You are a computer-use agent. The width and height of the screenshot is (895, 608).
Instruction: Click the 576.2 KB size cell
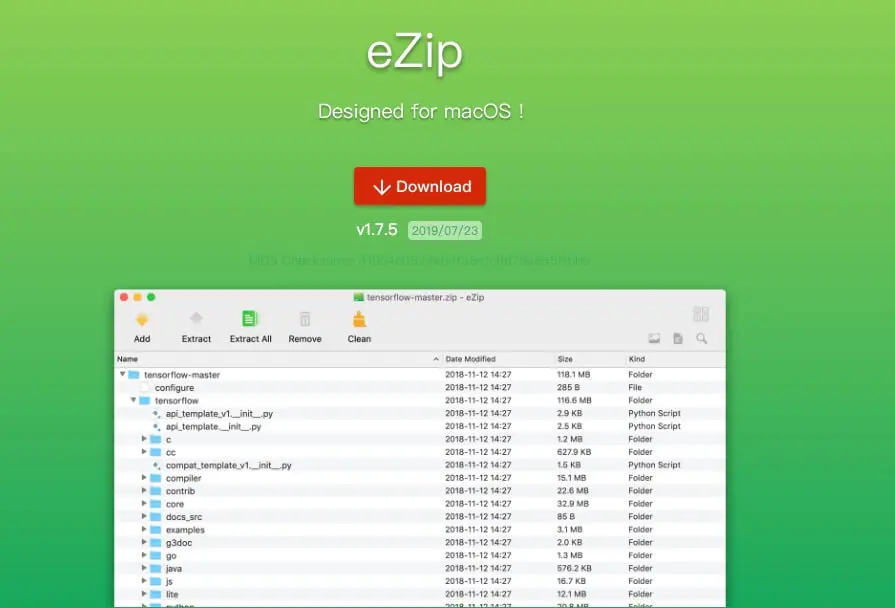(574, 568)
